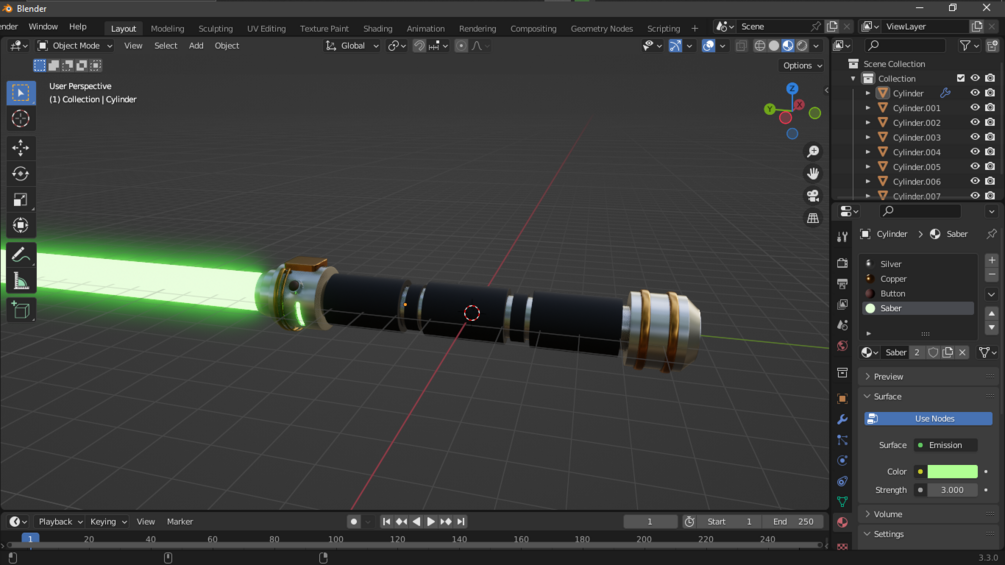Choose the Measure tool
The height and width of the screenshot is (565, 1005).
(x=21, y=281)
